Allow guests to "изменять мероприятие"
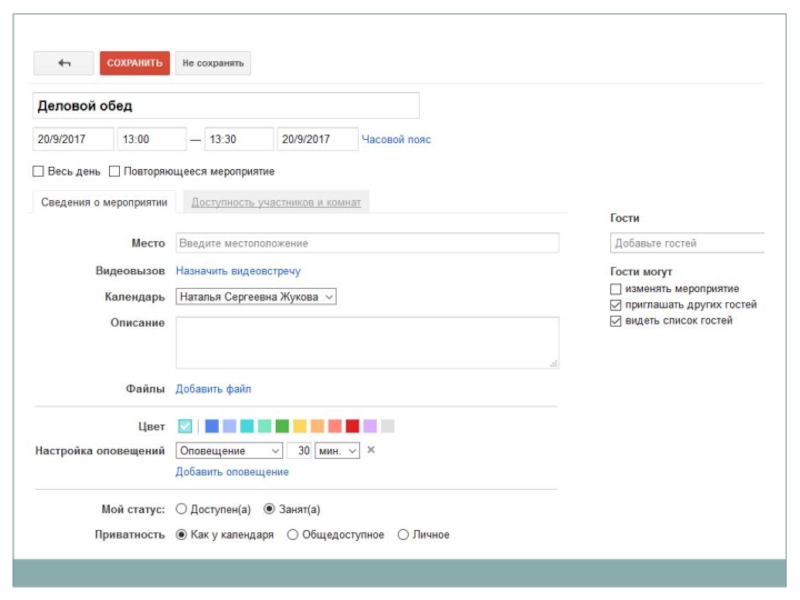The height and width of the screenshot is (600, 800). [616, 289]
